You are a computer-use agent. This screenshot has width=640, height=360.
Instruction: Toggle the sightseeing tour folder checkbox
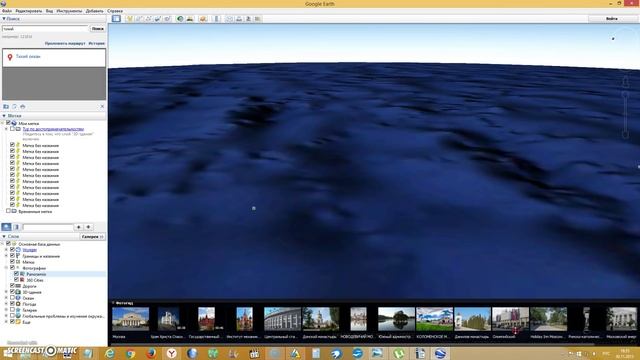12,129
